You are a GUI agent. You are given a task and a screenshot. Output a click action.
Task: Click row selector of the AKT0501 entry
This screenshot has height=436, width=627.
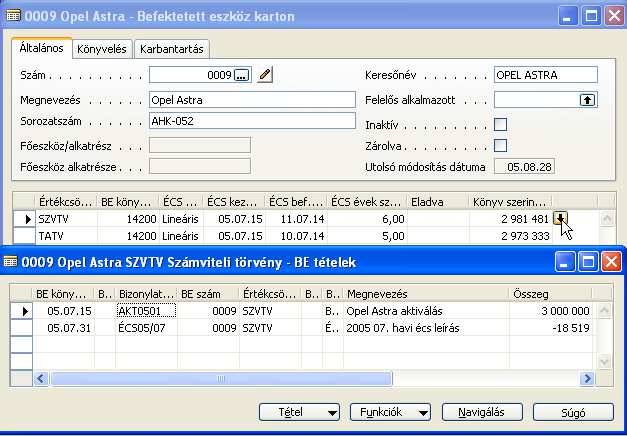coord(22,311)
